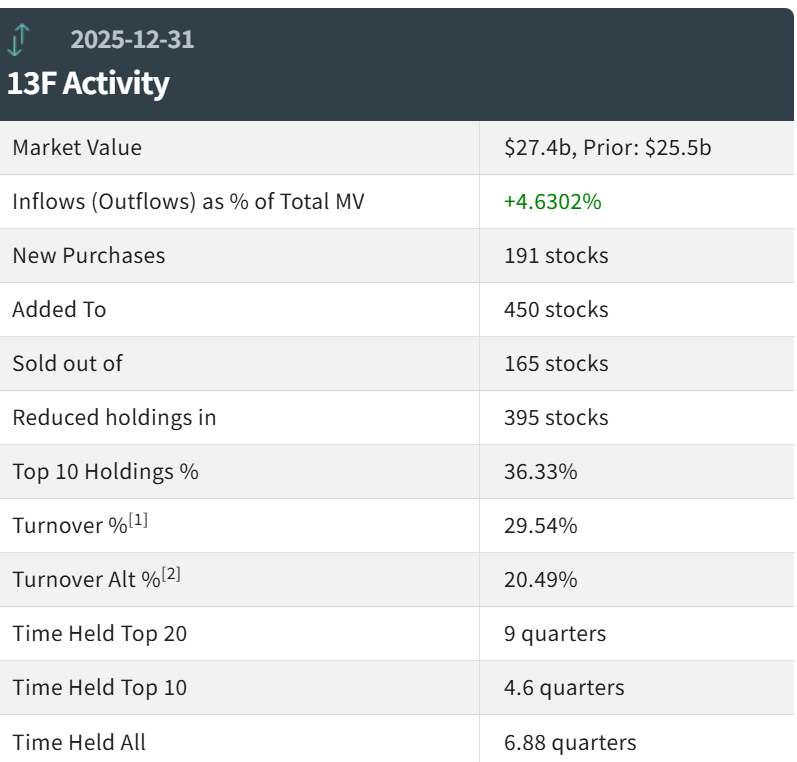
Task: Select the Top 10 Holdings % label
Action: (105, 472)
